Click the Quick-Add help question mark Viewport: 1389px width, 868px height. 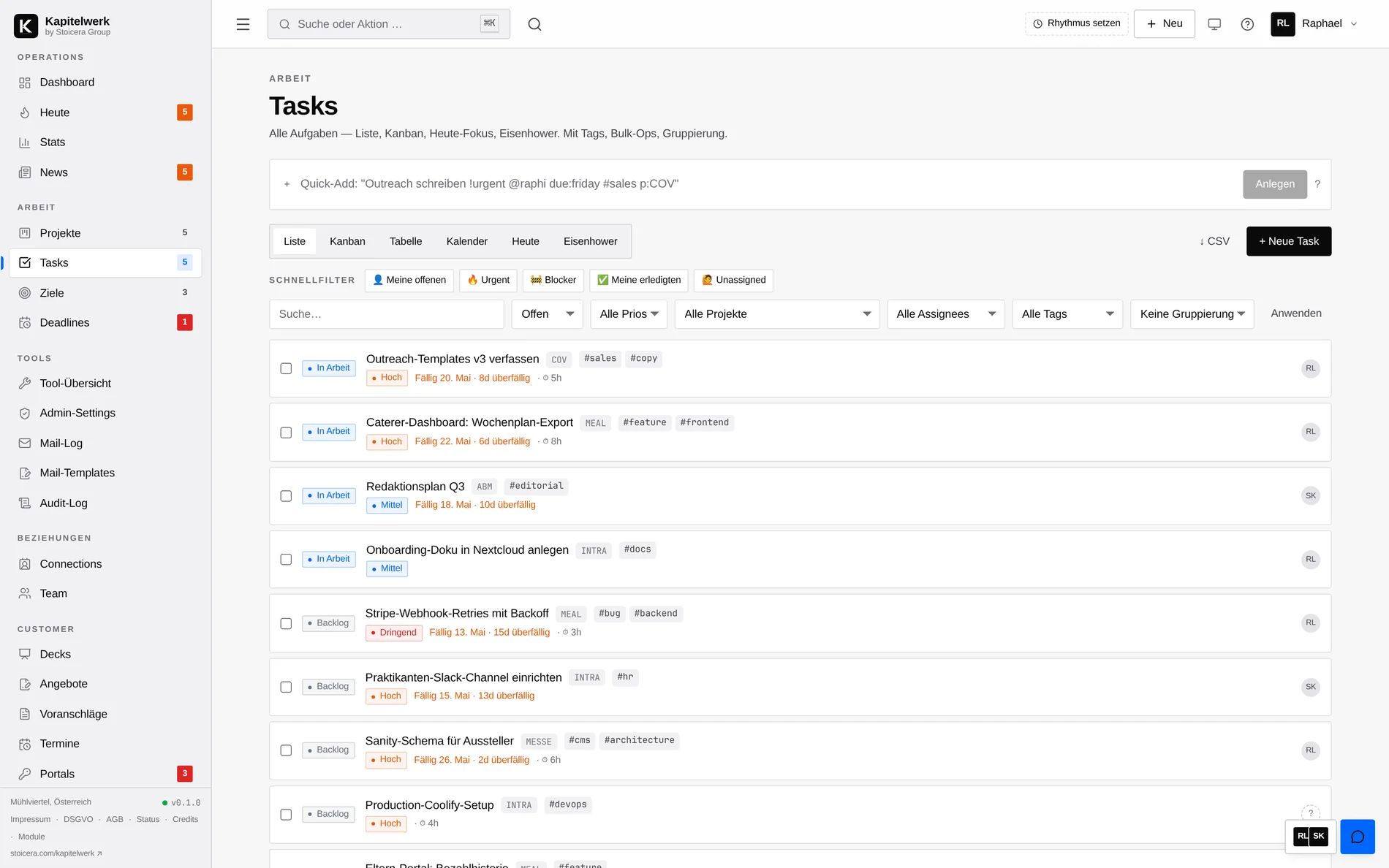[x=1317, y=184]
